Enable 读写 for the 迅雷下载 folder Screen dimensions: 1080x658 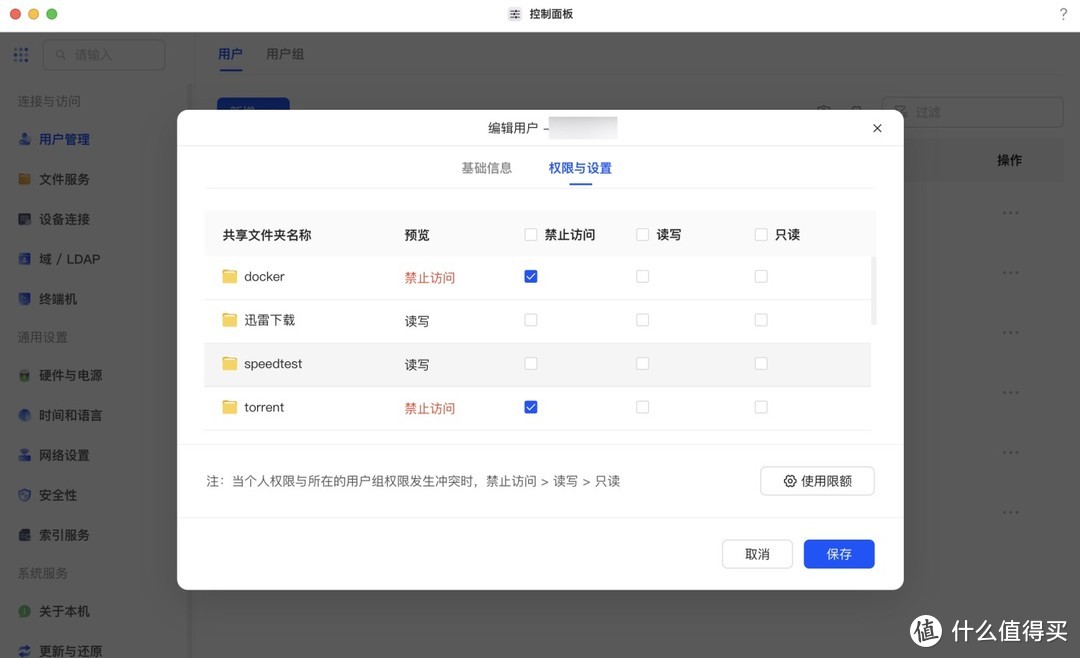(642, 320)
